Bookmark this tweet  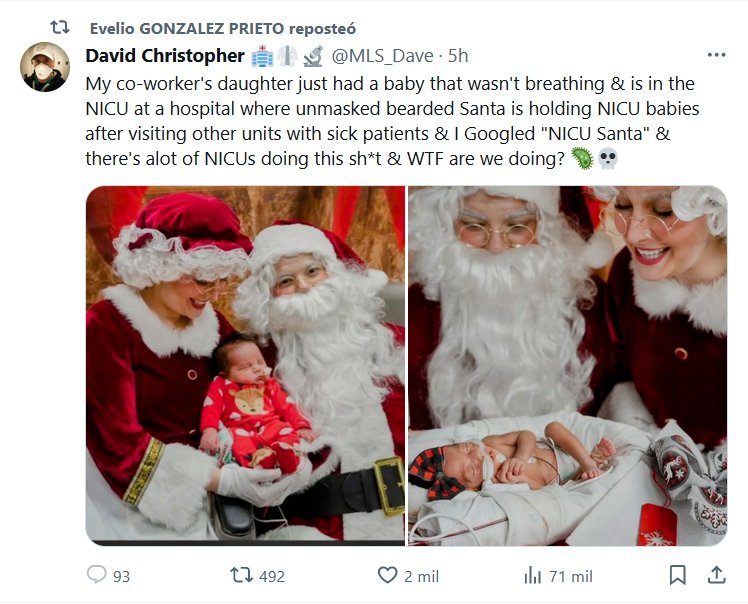pos(677,576)
